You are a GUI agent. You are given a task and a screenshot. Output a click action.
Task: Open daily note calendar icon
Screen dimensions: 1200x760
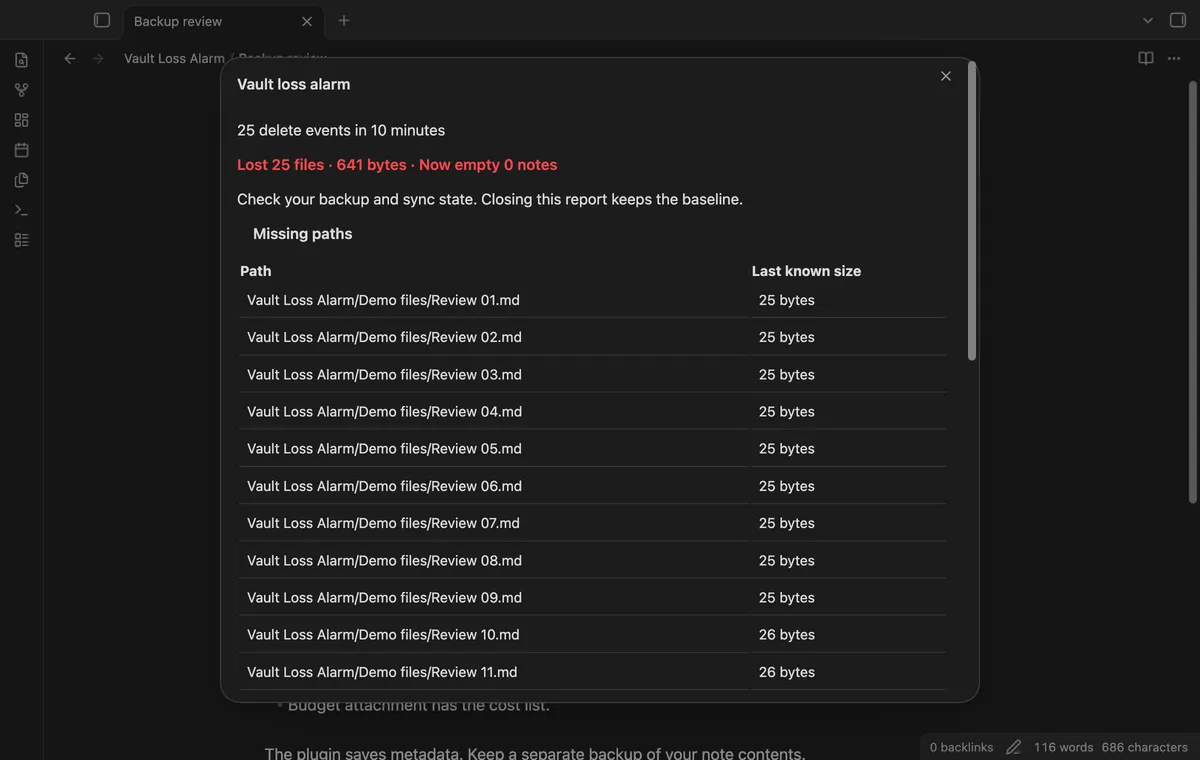(22, 150)
